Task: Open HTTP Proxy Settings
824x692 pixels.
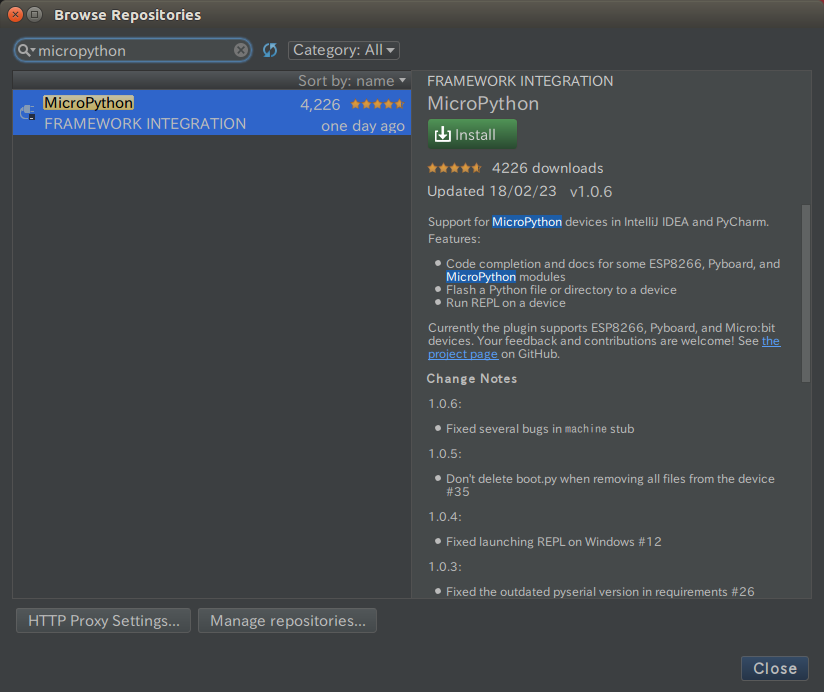Action: pos(104,621)
